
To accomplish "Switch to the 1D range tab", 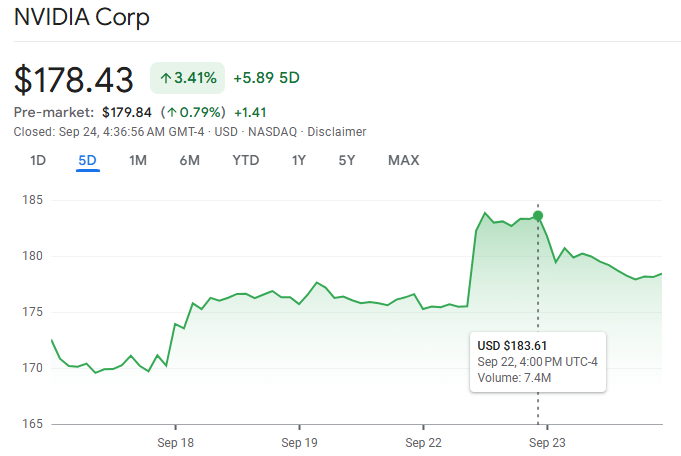I will click(38, 160).
